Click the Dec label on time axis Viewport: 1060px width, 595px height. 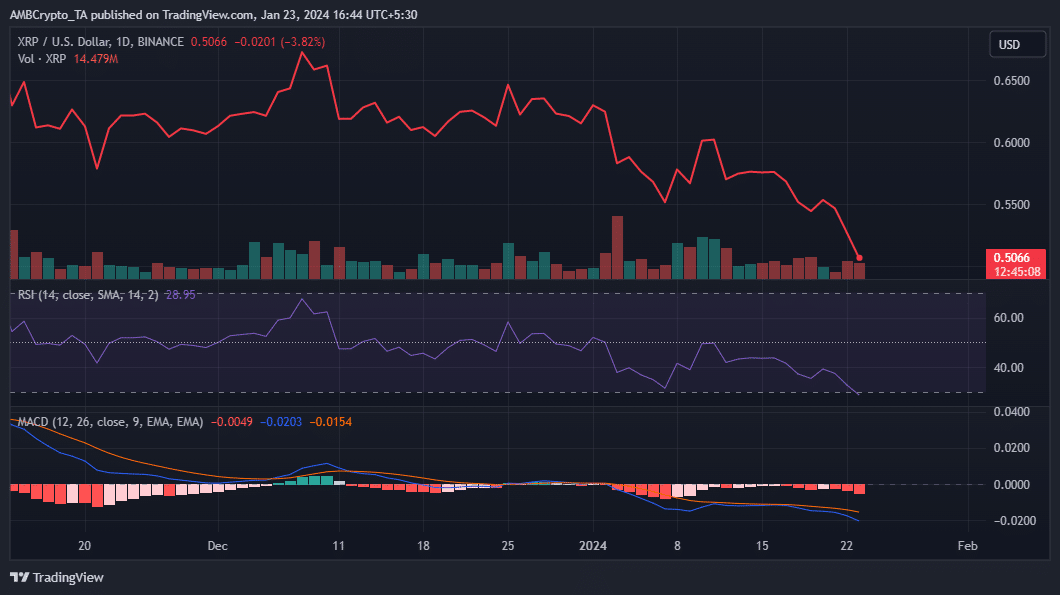pyautogui.click(x=218, y=546)
